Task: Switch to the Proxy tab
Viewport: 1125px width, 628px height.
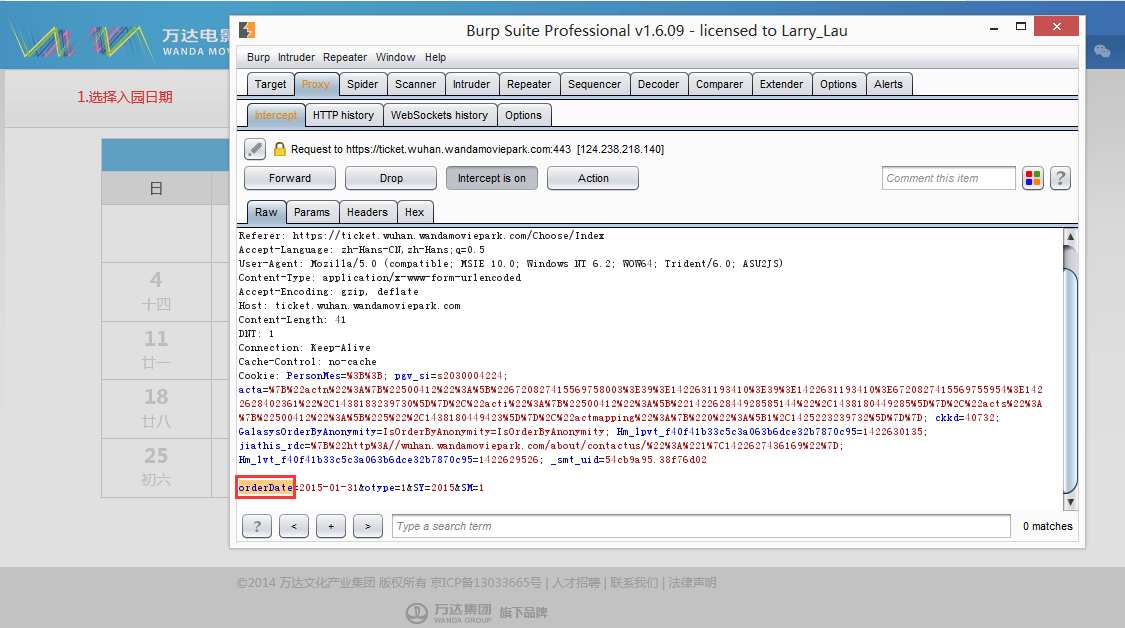Action: [x=316, y=84]
